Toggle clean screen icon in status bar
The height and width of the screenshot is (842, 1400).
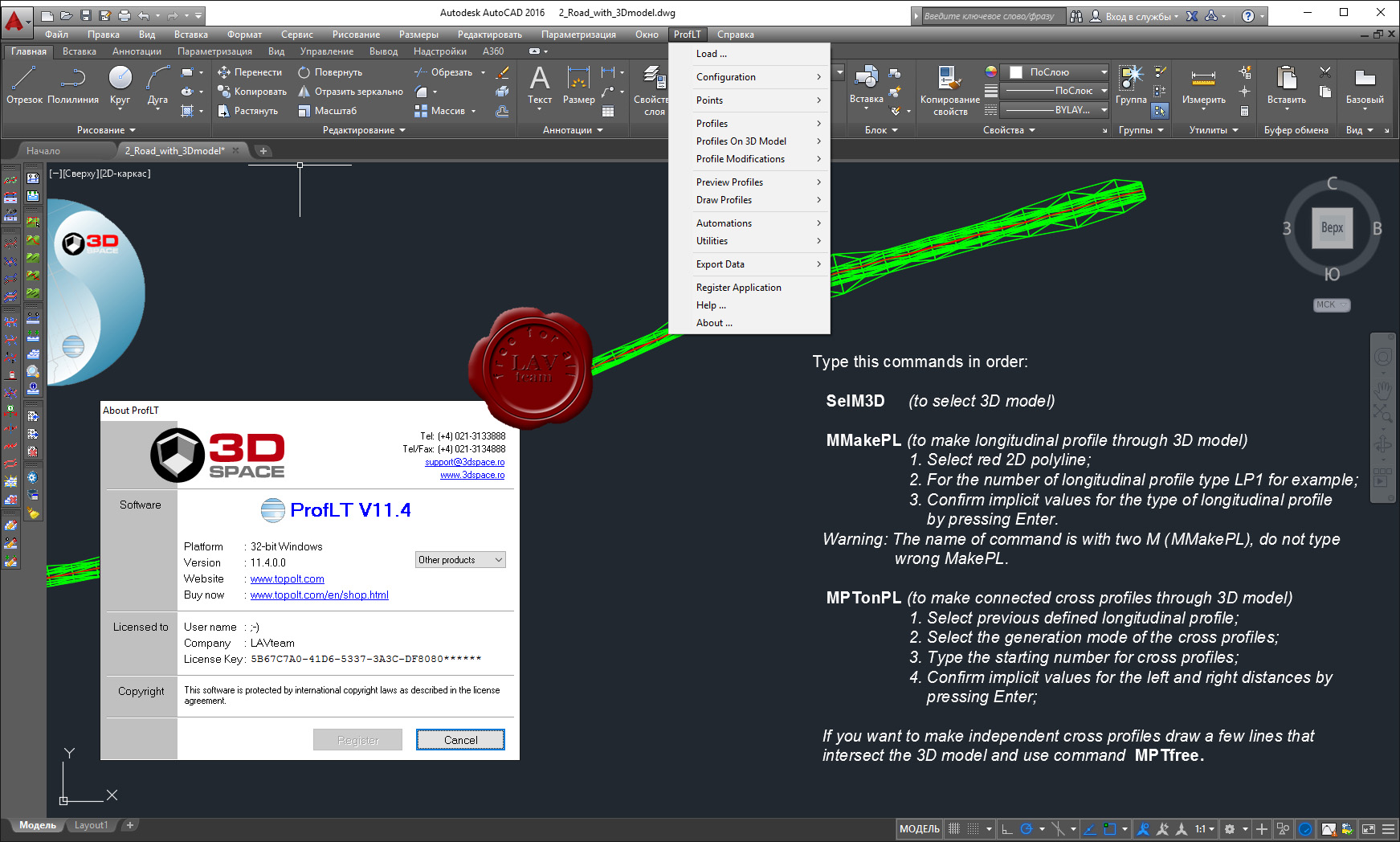point(1369,829)
